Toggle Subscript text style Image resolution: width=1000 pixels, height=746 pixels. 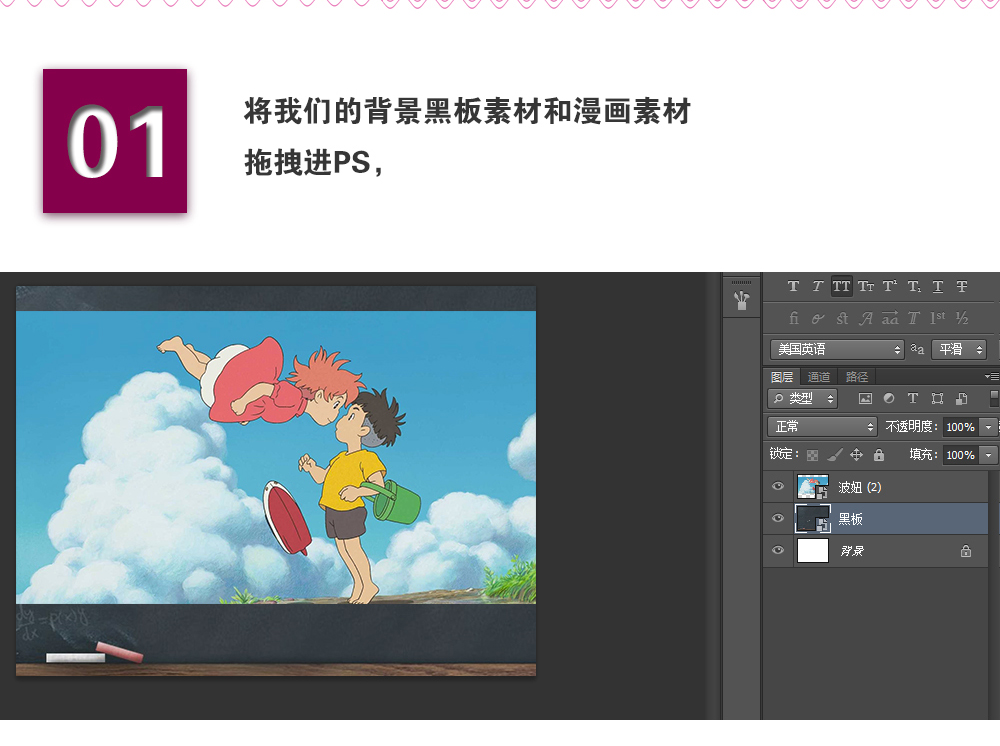(x=914, y=287)
